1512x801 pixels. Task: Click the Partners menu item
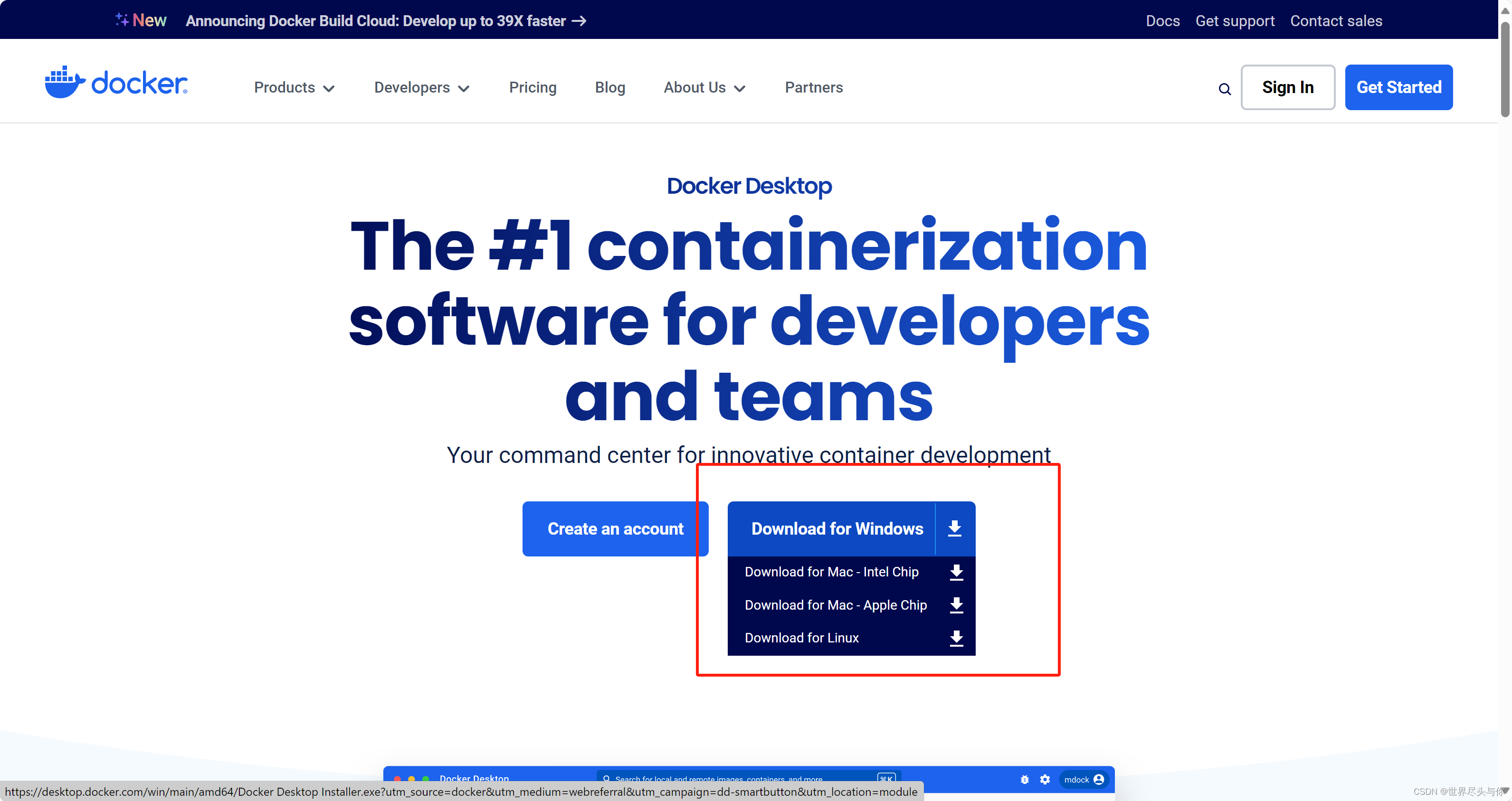[x=814, y=88]
